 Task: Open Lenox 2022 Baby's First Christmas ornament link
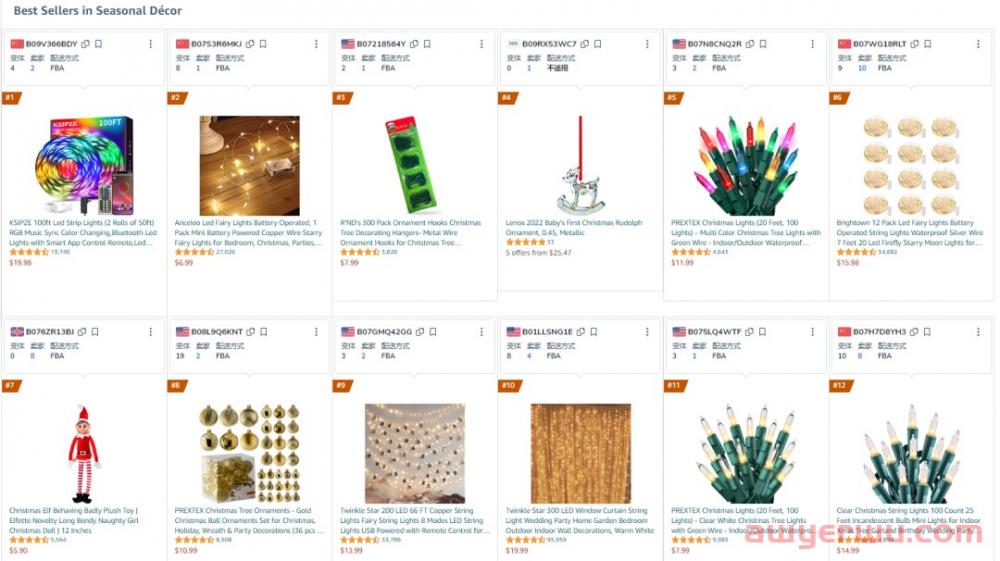(574, 228)
